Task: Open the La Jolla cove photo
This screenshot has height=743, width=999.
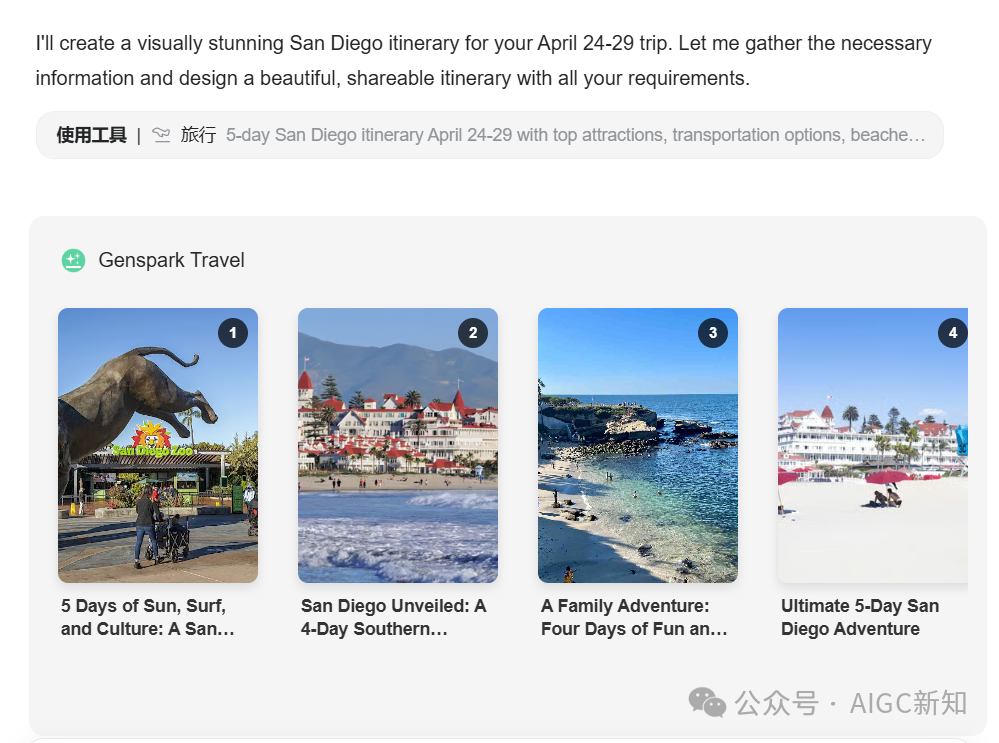Action: coord(638,445)
